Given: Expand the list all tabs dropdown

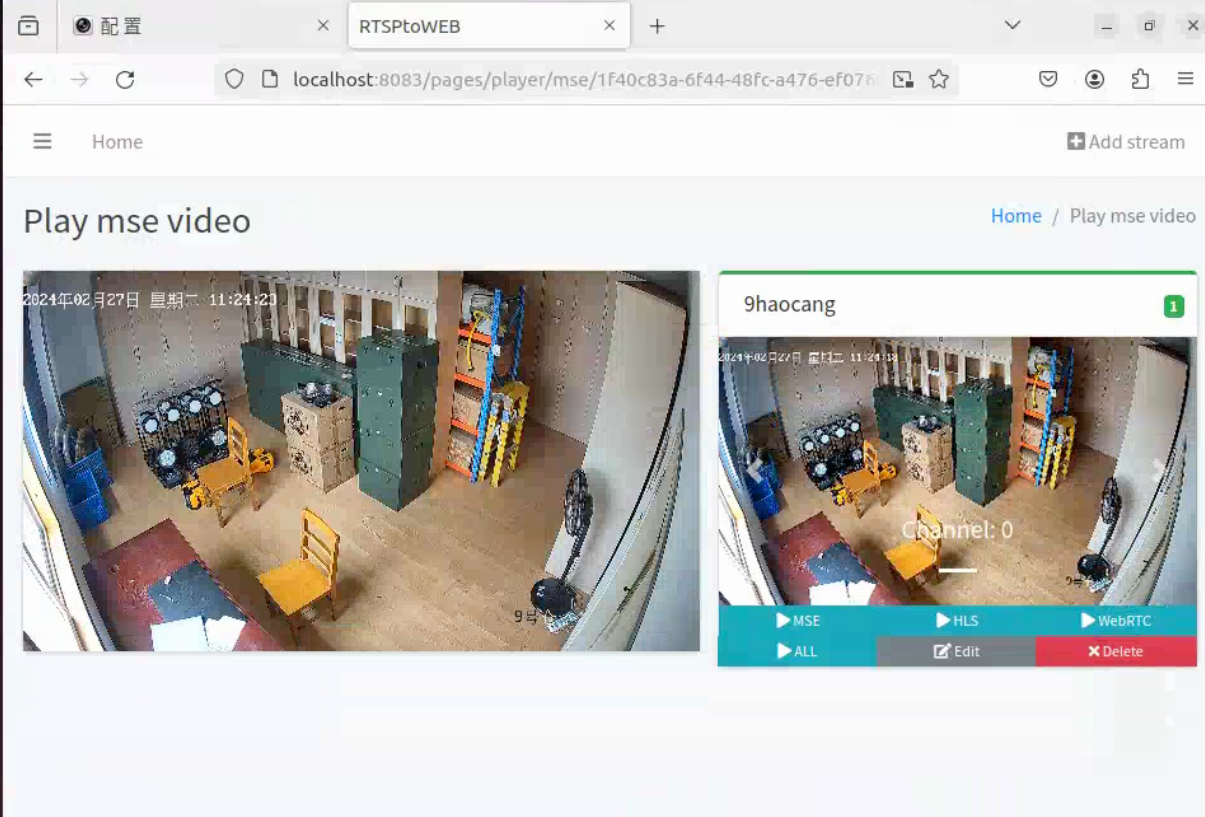Looking at the screenshot, I should tap(1012, 26).
